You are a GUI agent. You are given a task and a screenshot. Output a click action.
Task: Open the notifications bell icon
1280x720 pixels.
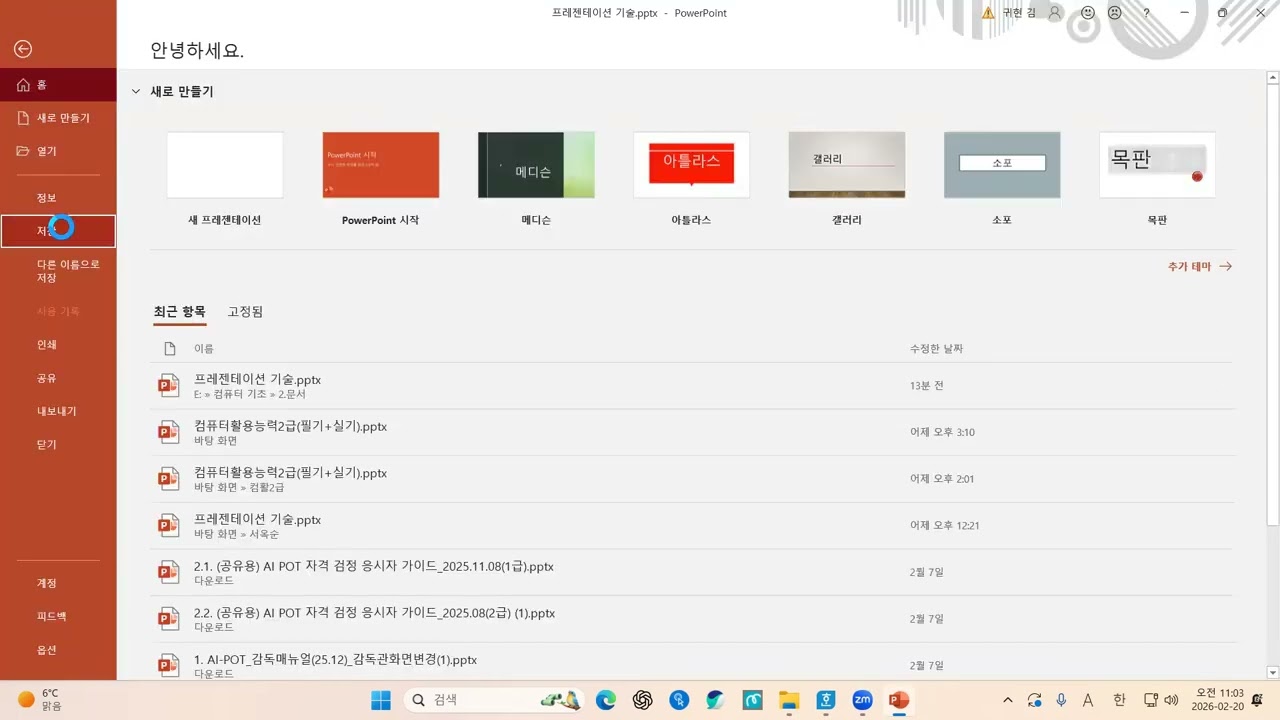1257,700
